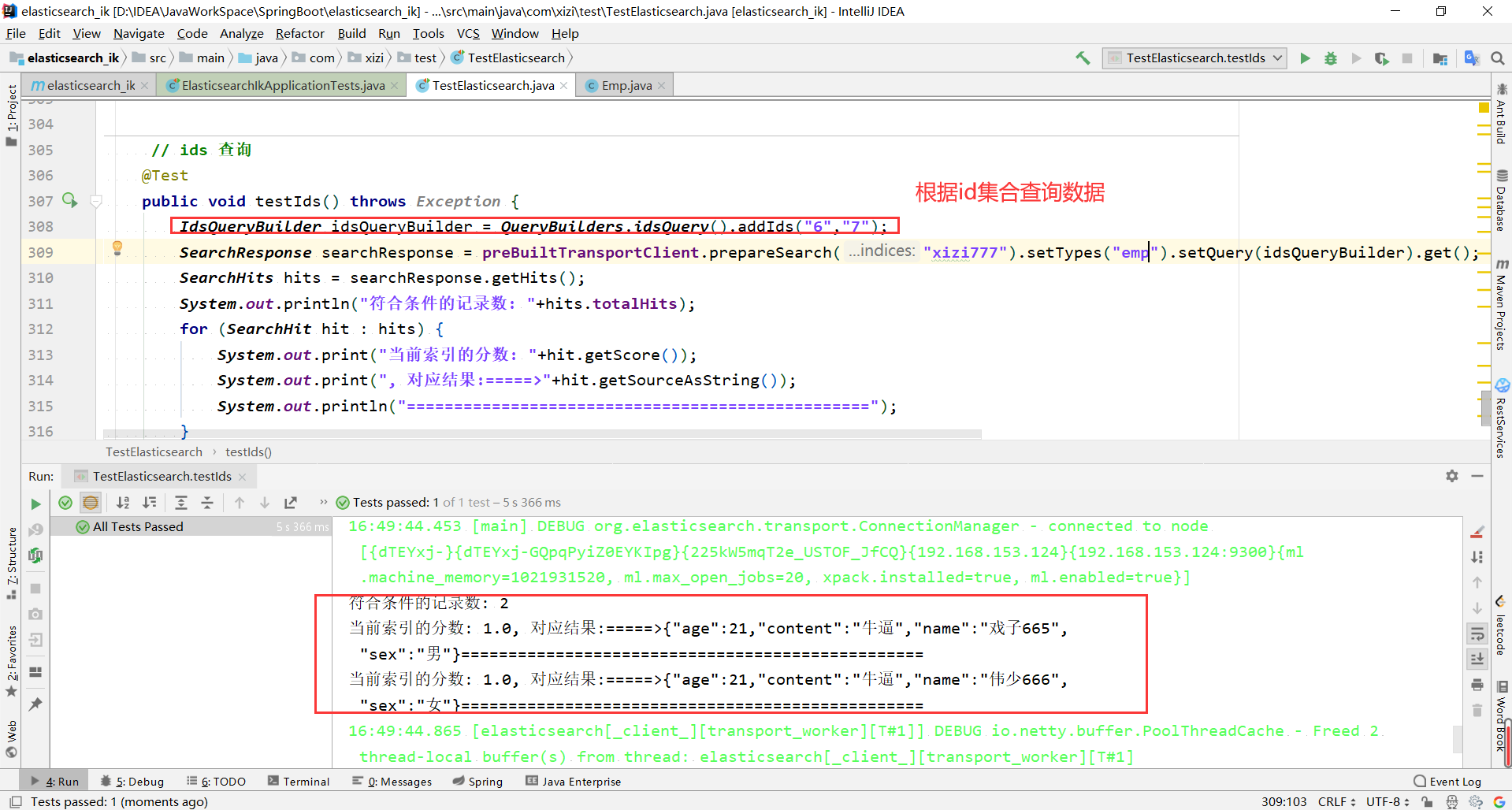The width and height of the screenshot is (1512, 810).
Task: Show more Run toolbar actions with the chevrons
Action: pyautogui.click(x=323, y=502)
